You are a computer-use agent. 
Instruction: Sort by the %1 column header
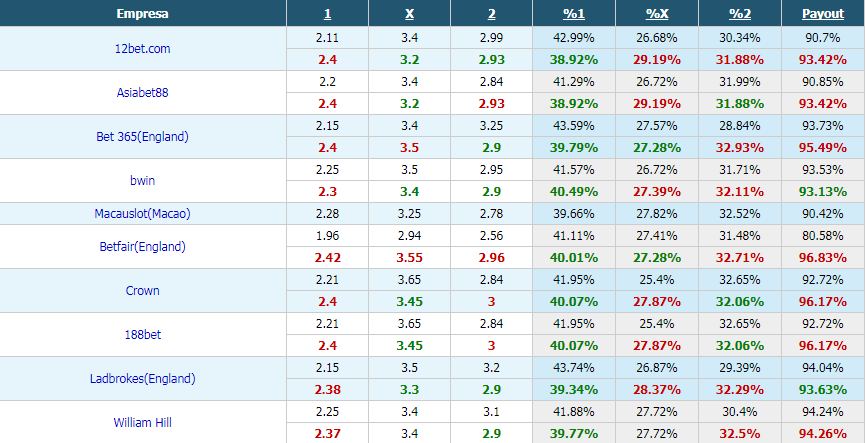(574, 14)
